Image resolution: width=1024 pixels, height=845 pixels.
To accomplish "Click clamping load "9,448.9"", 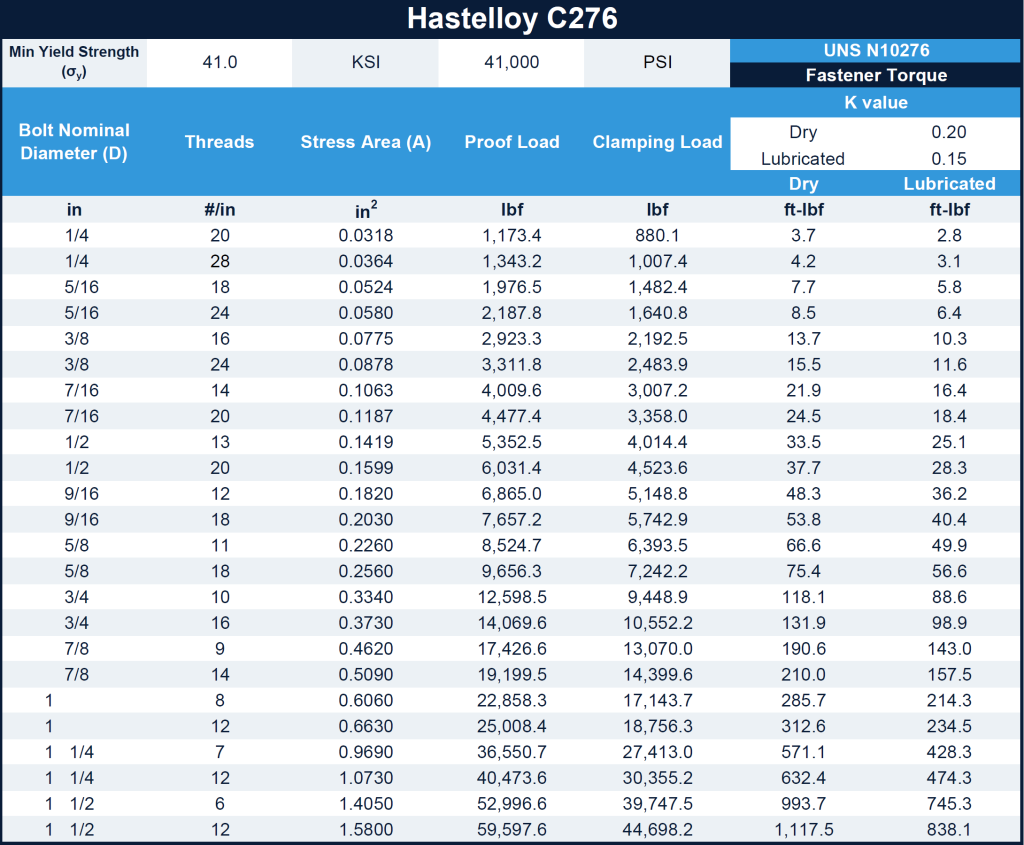I will coord(658,597).
